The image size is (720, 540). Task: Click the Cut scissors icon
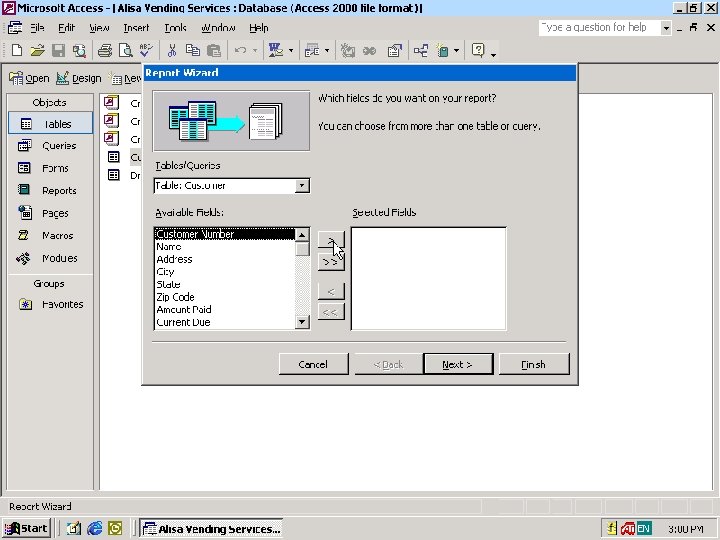(x=172, y=50)
